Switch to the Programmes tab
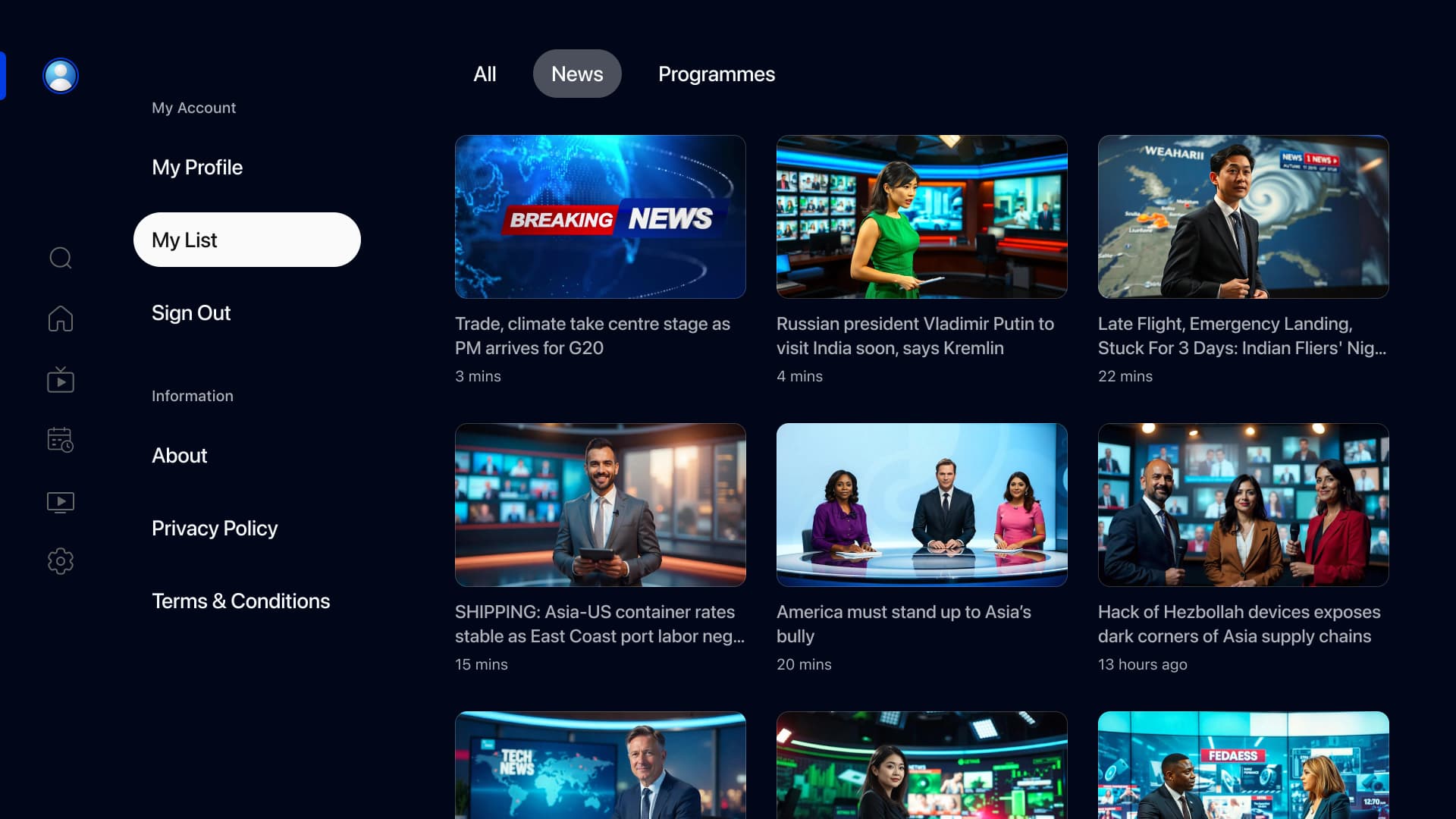 click(716, 74)
